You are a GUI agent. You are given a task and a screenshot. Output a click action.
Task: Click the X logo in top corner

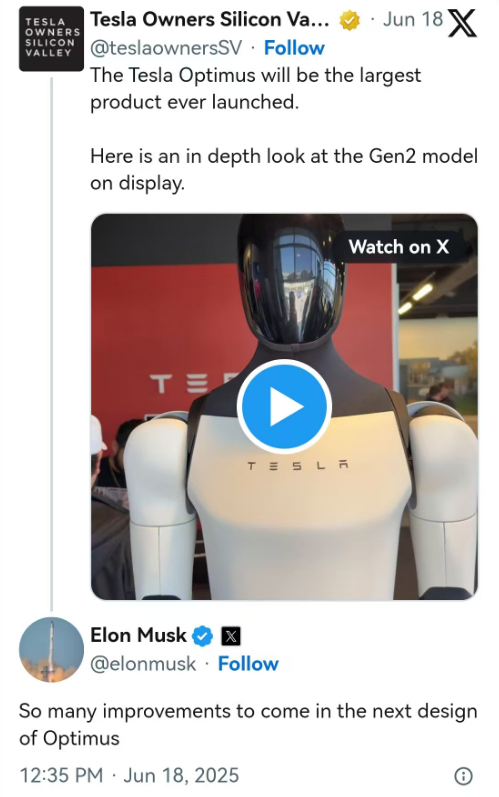point(462,24)
